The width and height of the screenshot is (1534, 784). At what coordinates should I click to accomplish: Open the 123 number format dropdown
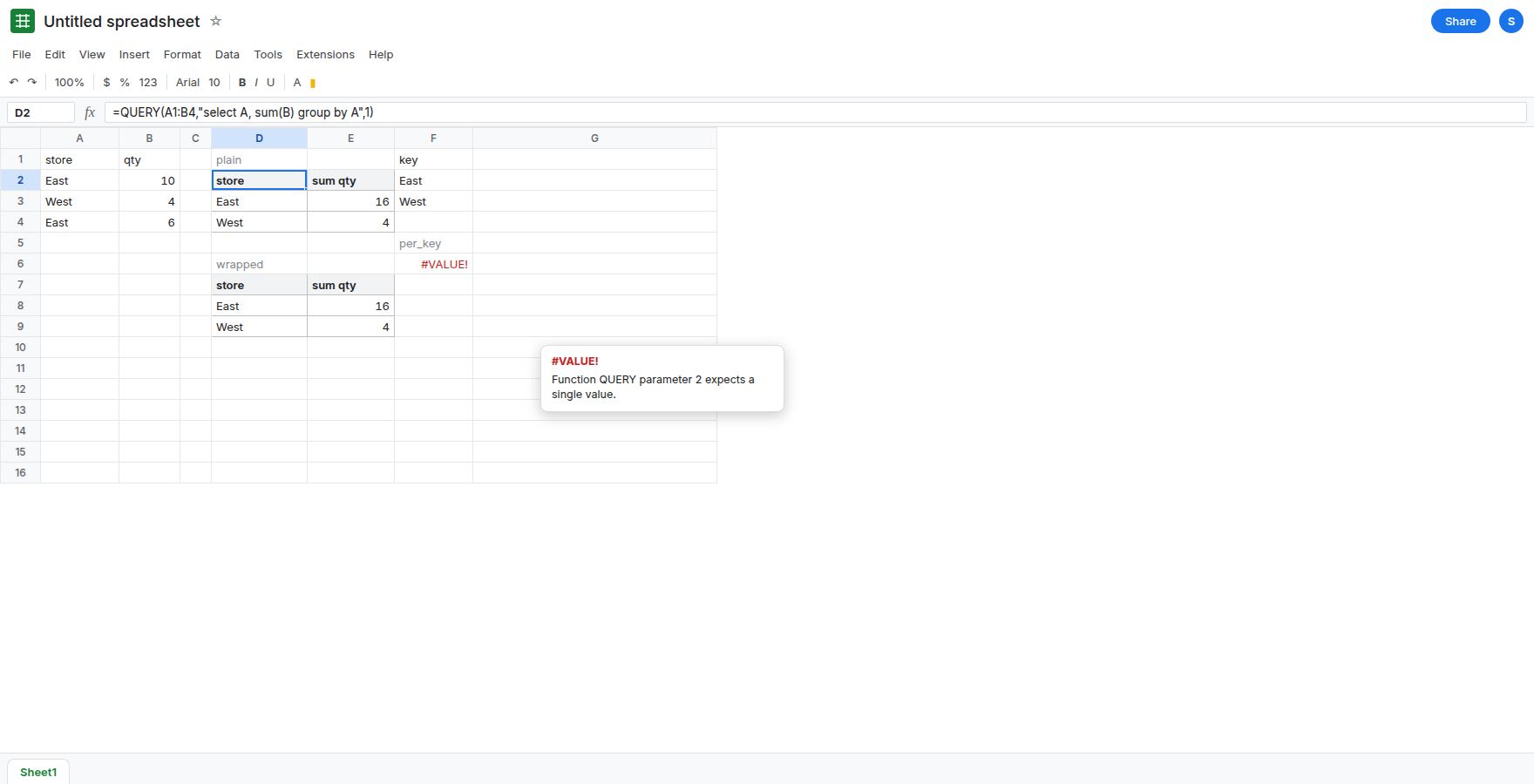[x=148, y=82]
